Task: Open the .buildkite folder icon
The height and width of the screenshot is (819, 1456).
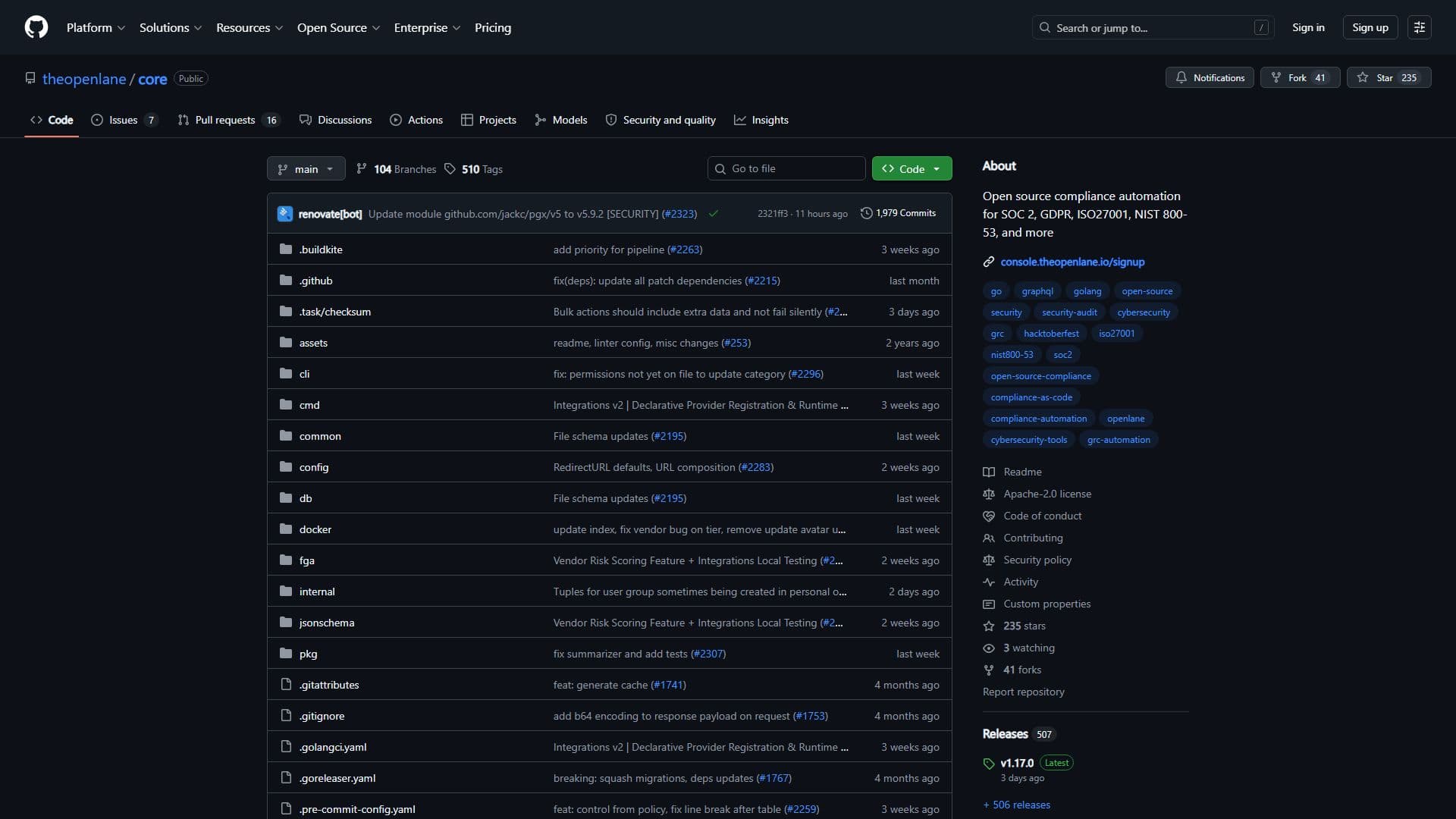Action: pos(286,249)
